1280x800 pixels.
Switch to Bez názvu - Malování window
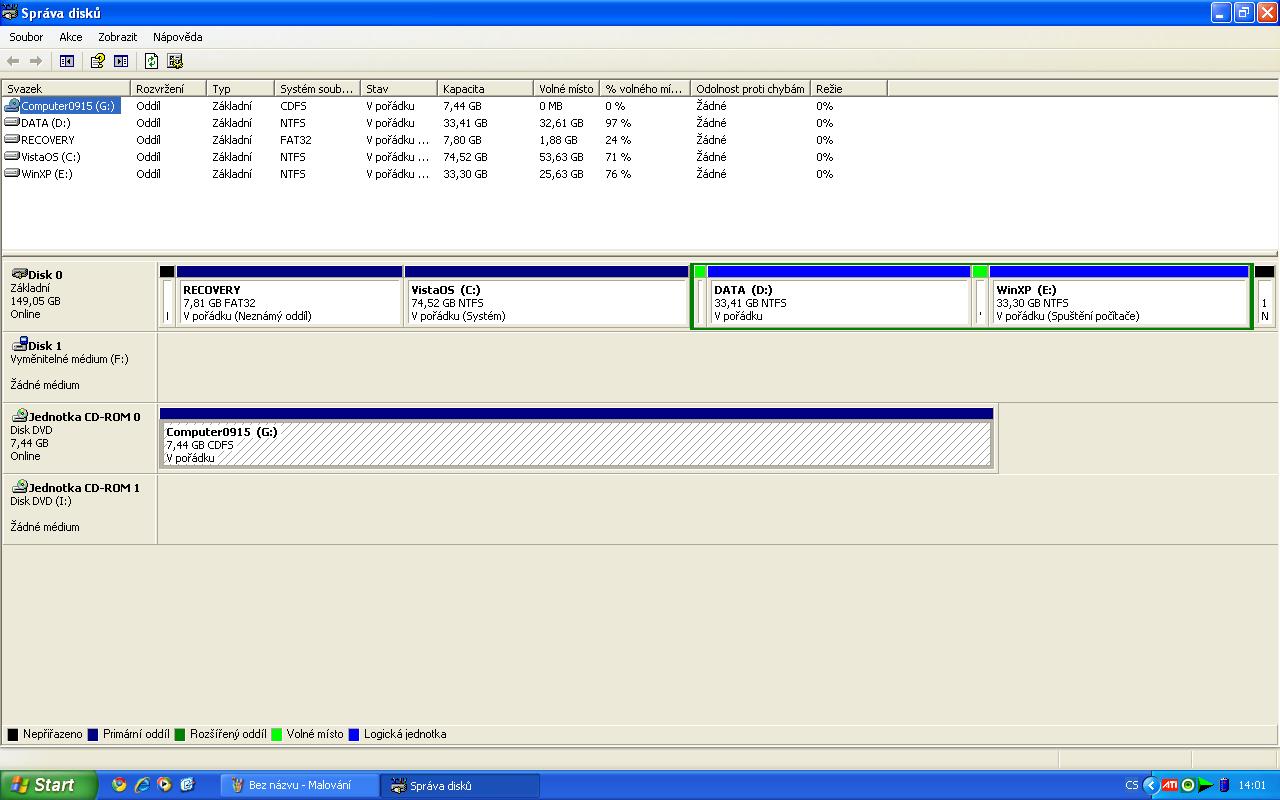(x=299, y=785)
